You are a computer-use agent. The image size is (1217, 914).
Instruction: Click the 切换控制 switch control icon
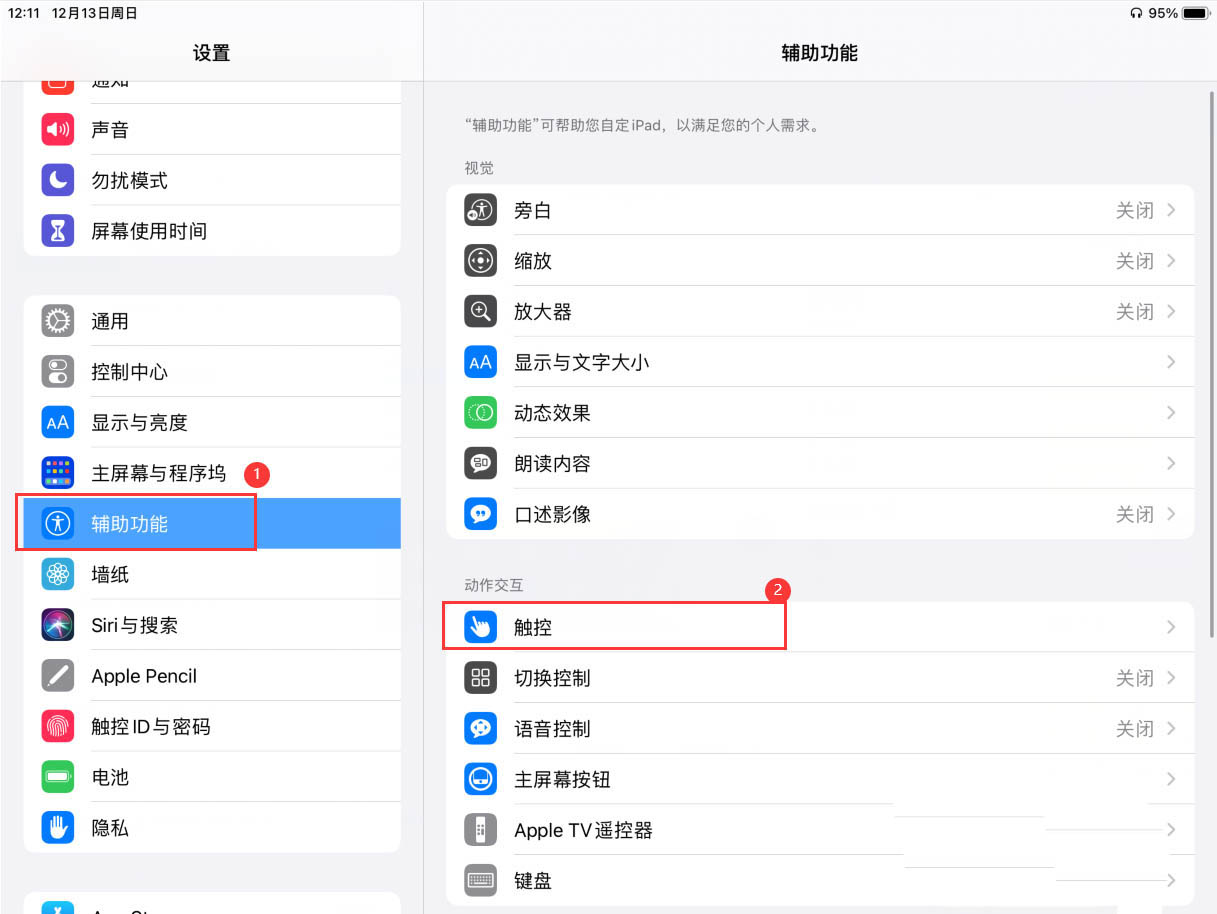480,677
